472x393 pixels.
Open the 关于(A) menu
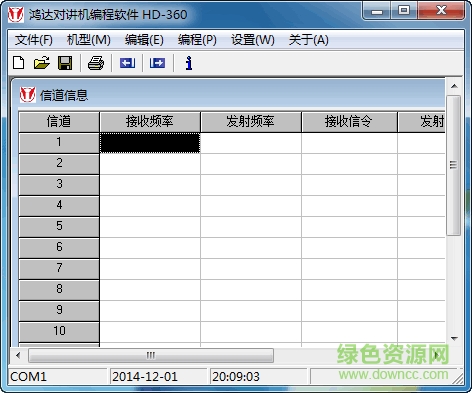309,40
